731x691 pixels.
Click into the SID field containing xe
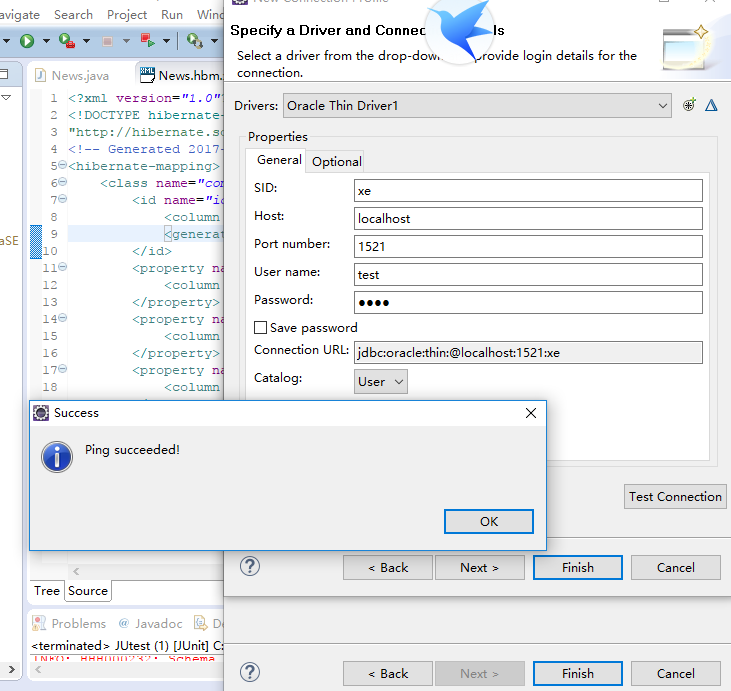528,191
